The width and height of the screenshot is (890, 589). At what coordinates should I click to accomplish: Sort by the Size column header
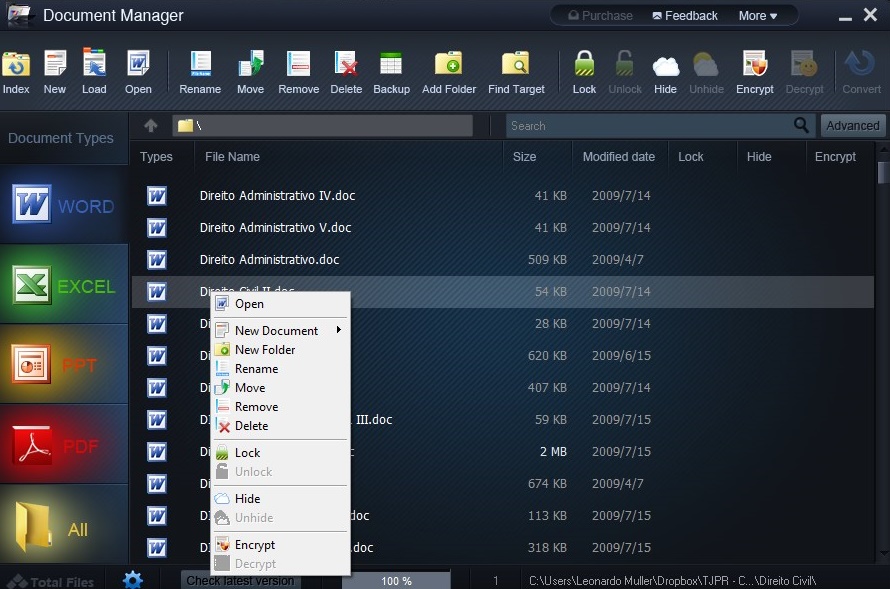(524, 157)
